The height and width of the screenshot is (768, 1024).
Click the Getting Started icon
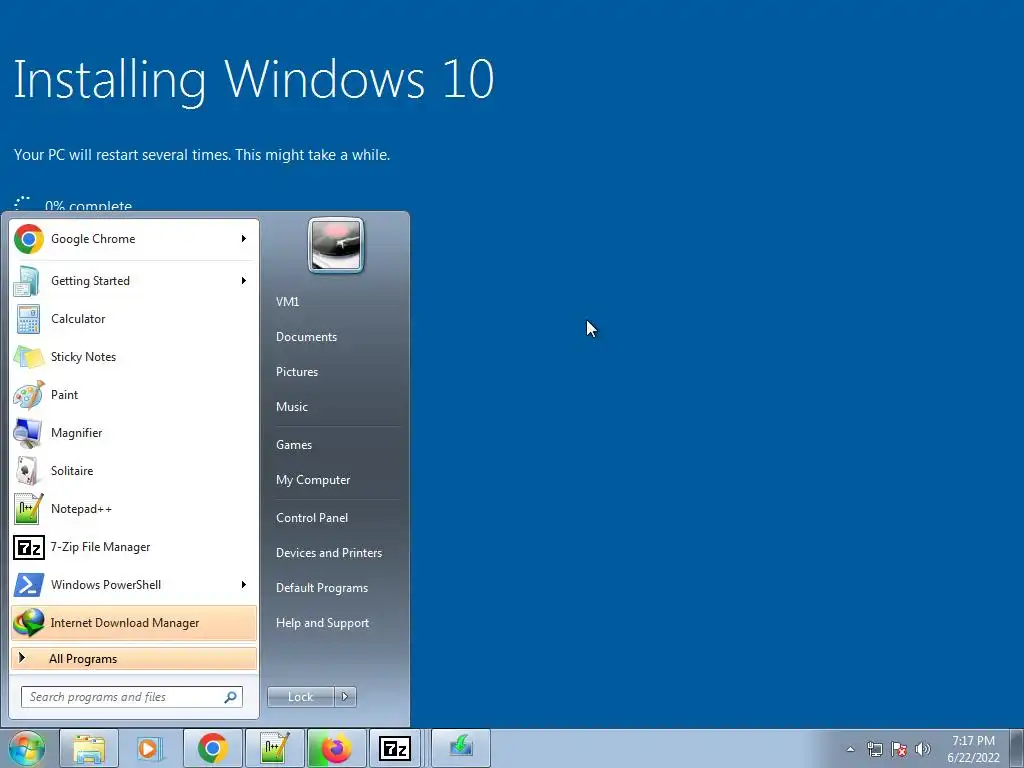pos(27,281)
